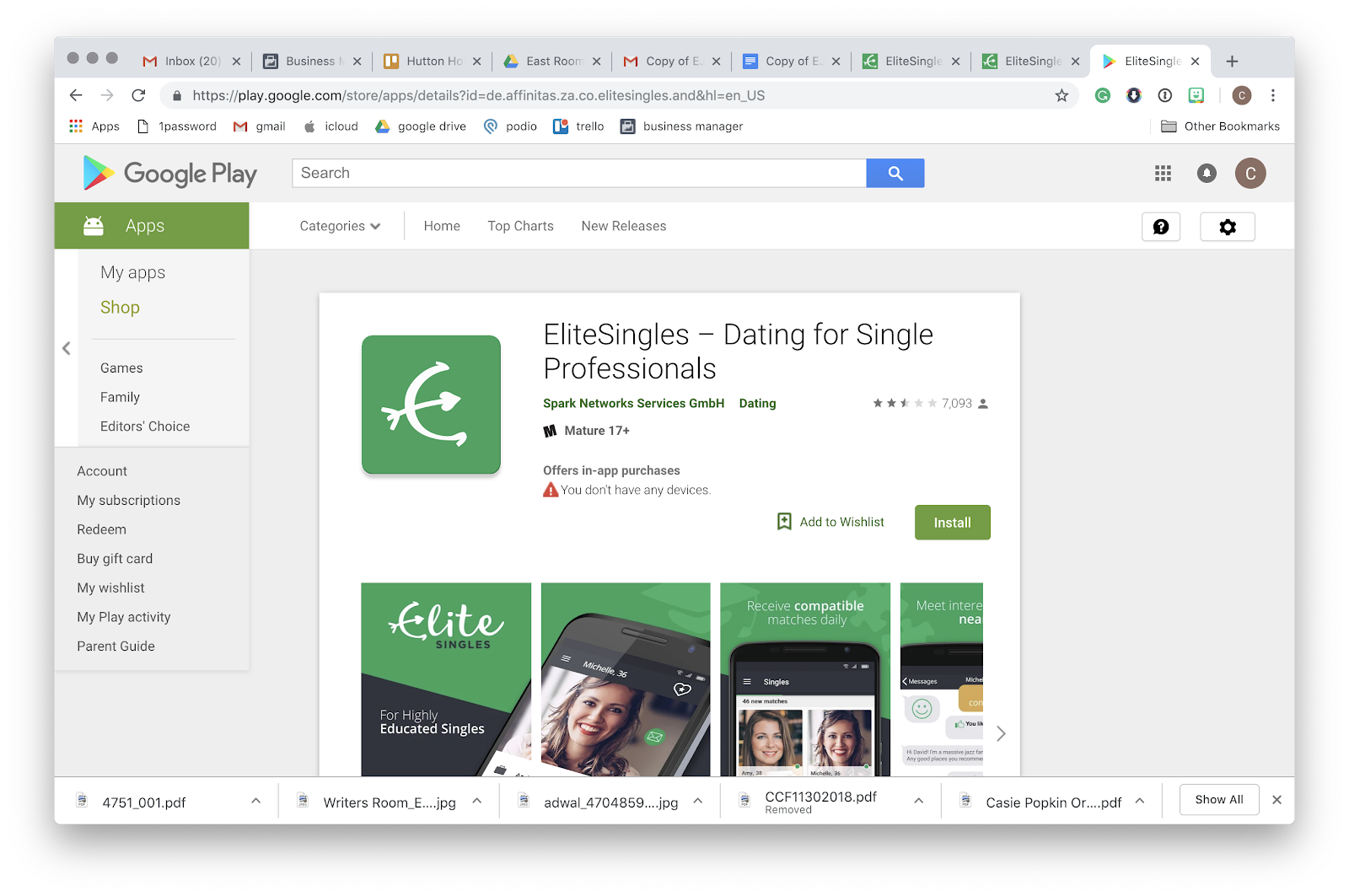Image resolution: width=1349 pixels, height=896 pixels.
Task: Open My apps in sidebar
Action: pyautogui.click(x=132, y=272)
